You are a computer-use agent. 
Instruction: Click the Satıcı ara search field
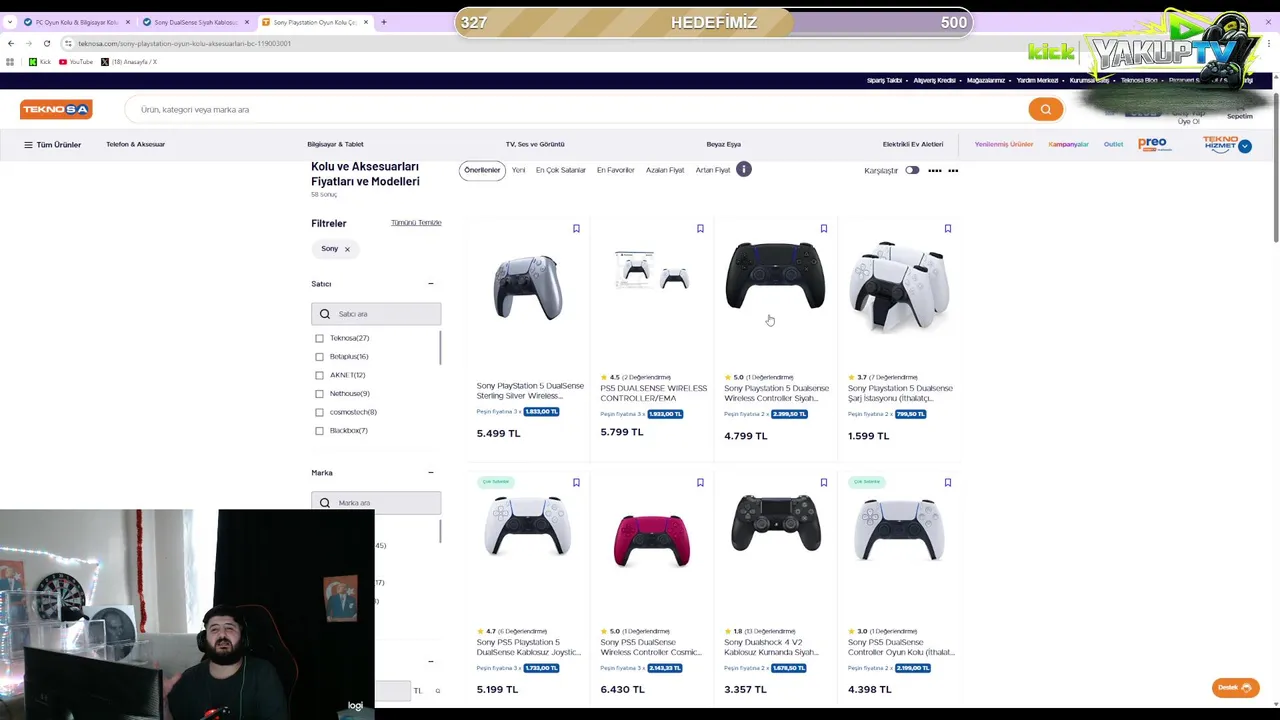point(376,314)
